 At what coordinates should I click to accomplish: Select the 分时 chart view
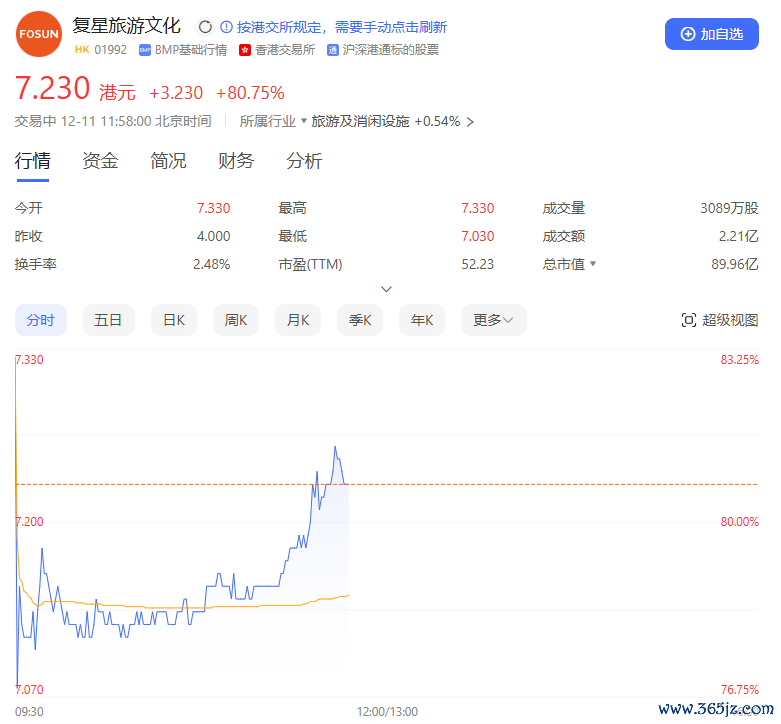tap(41, 320)
